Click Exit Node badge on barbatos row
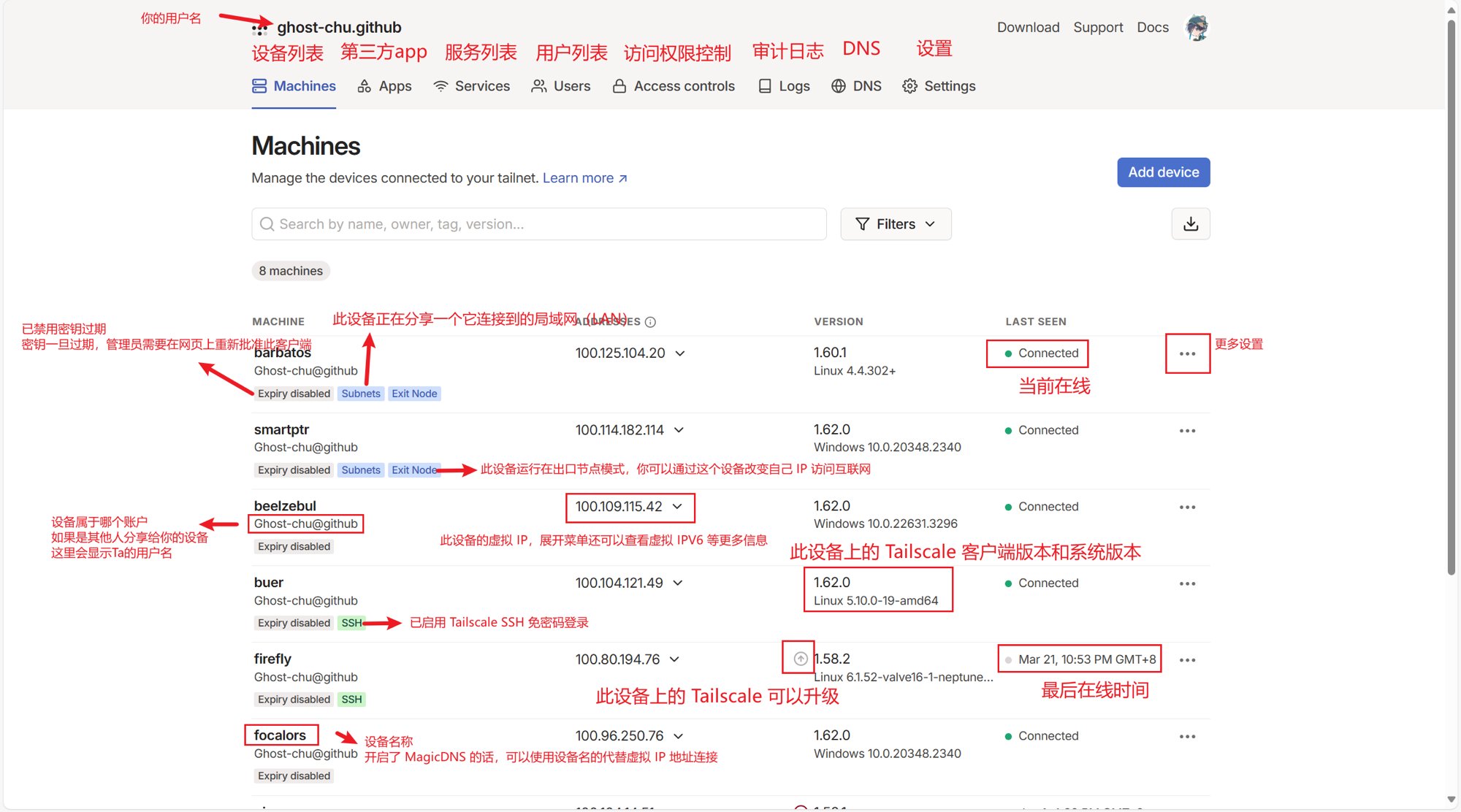This screenshot has height=812, width=1461. pyautogui.click(x=414, y=394)
